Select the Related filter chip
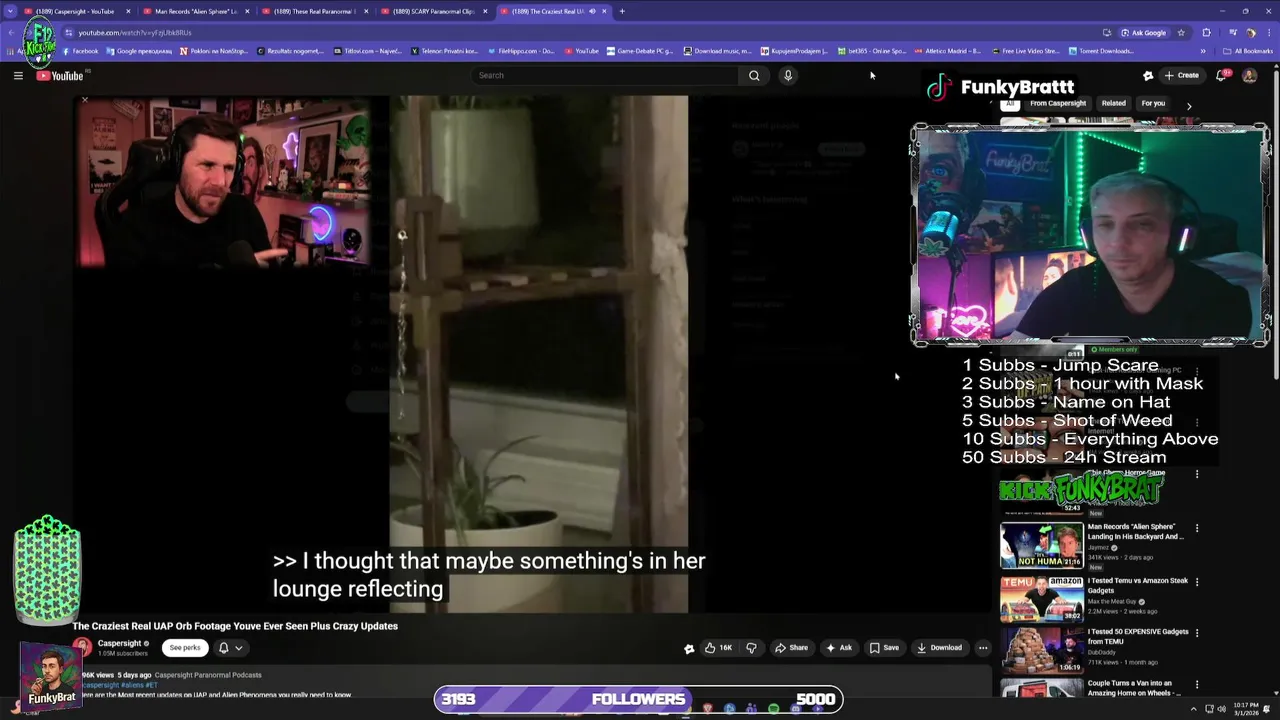The height and width of the screenshot is (720, 1280). click(x=1113, y=103)
